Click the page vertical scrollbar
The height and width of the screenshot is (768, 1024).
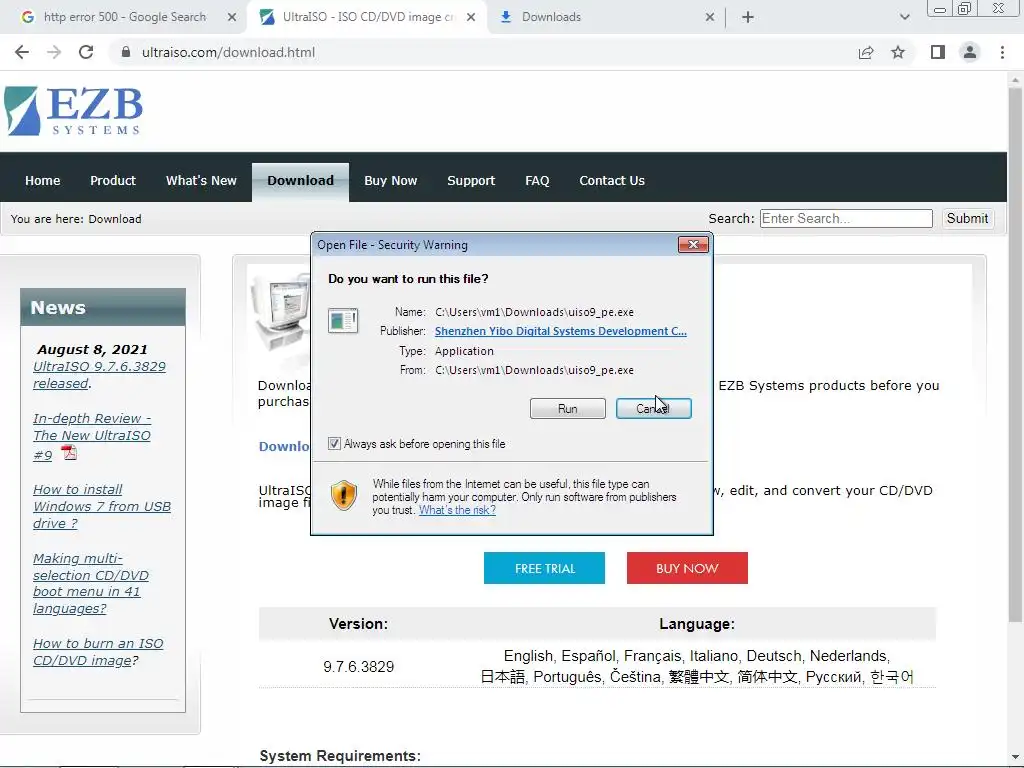pyautogui.click(x=1015, y=353)
